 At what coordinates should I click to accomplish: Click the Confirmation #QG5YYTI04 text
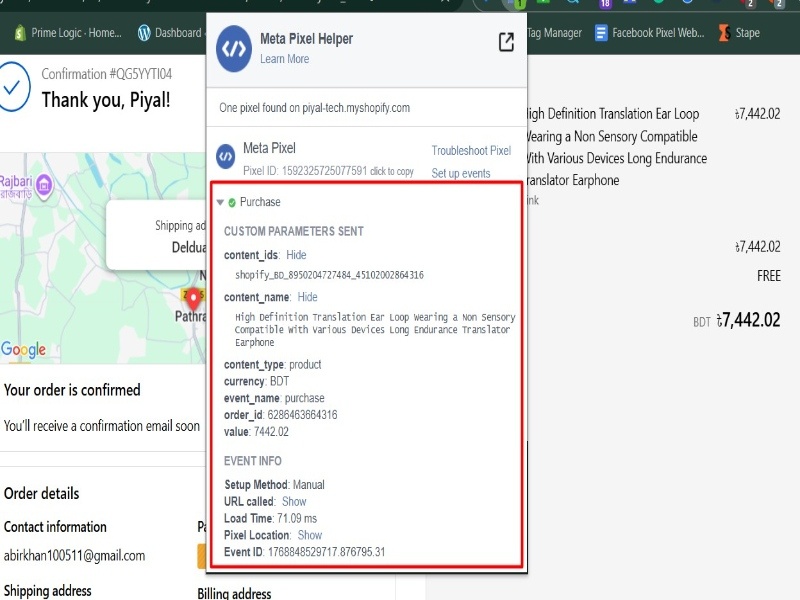(107, 74)
